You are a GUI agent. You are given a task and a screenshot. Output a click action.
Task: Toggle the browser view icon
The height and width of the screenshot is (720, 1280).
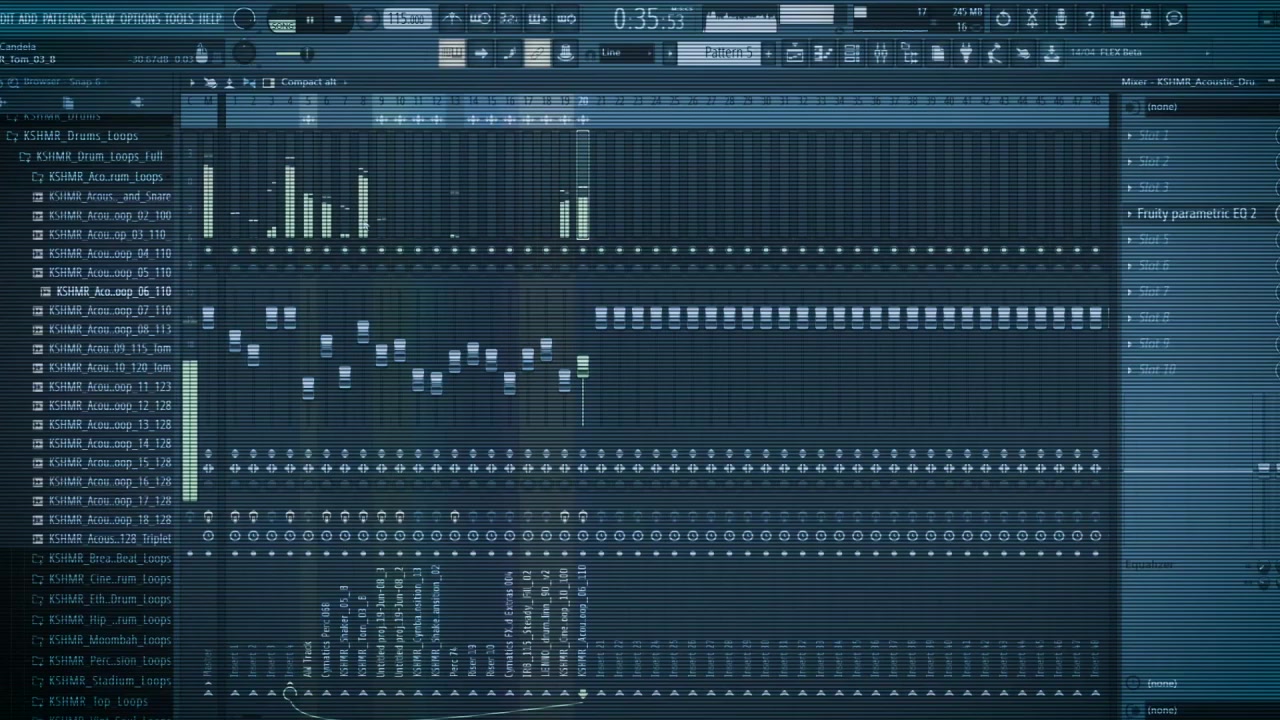(909, 54)
